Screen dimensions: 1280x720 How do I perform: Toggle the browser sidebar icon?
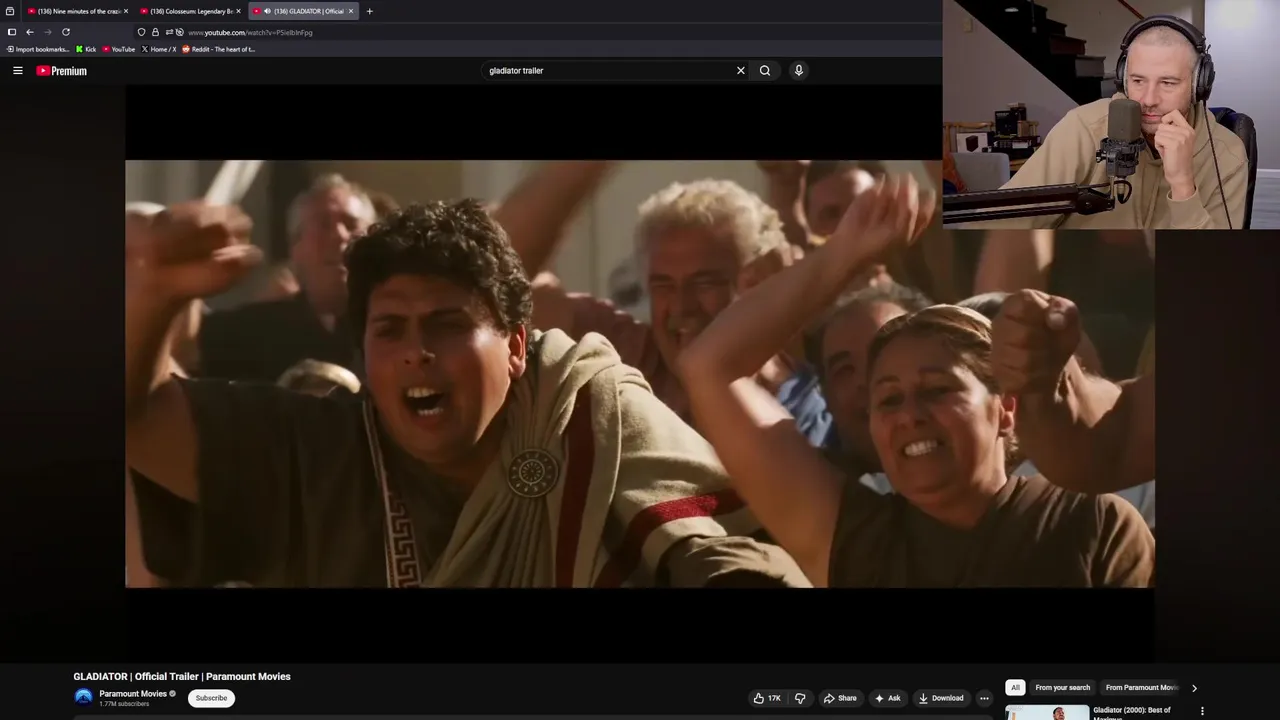tap(12, 32)
